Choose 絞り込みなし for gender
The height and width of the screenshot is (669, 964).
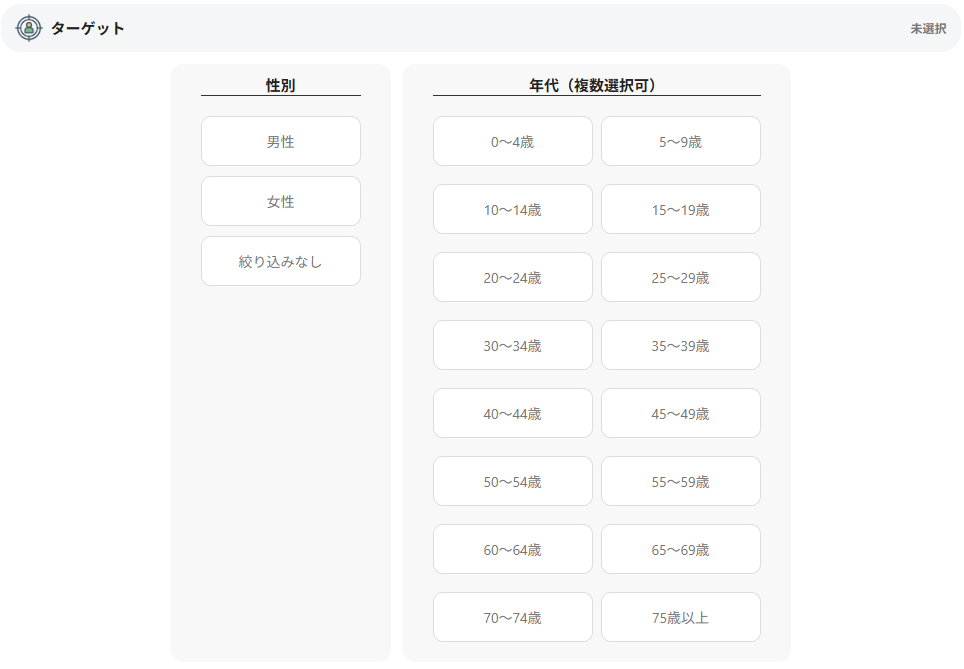point(280,261)
